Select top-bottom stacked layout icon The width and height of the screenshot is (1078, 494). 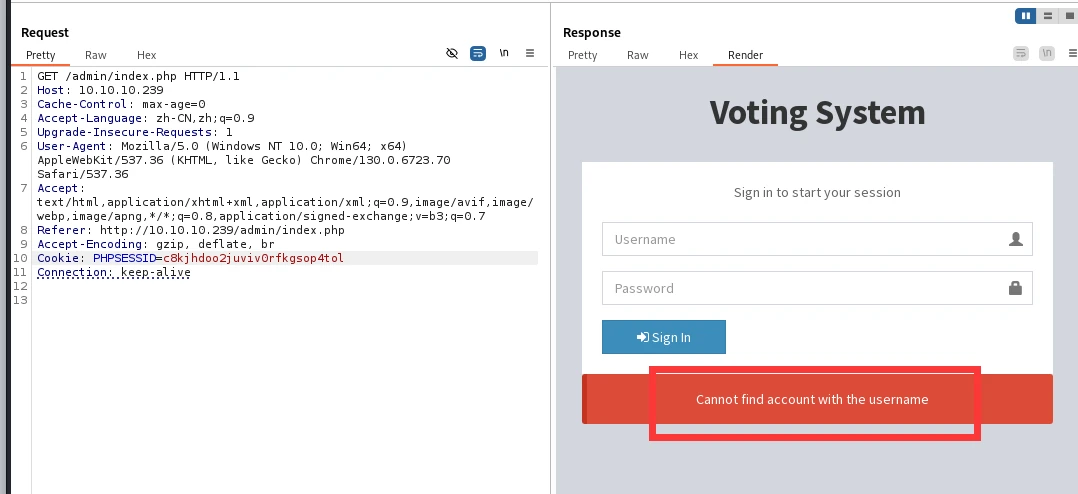(x=1048, y=16)
